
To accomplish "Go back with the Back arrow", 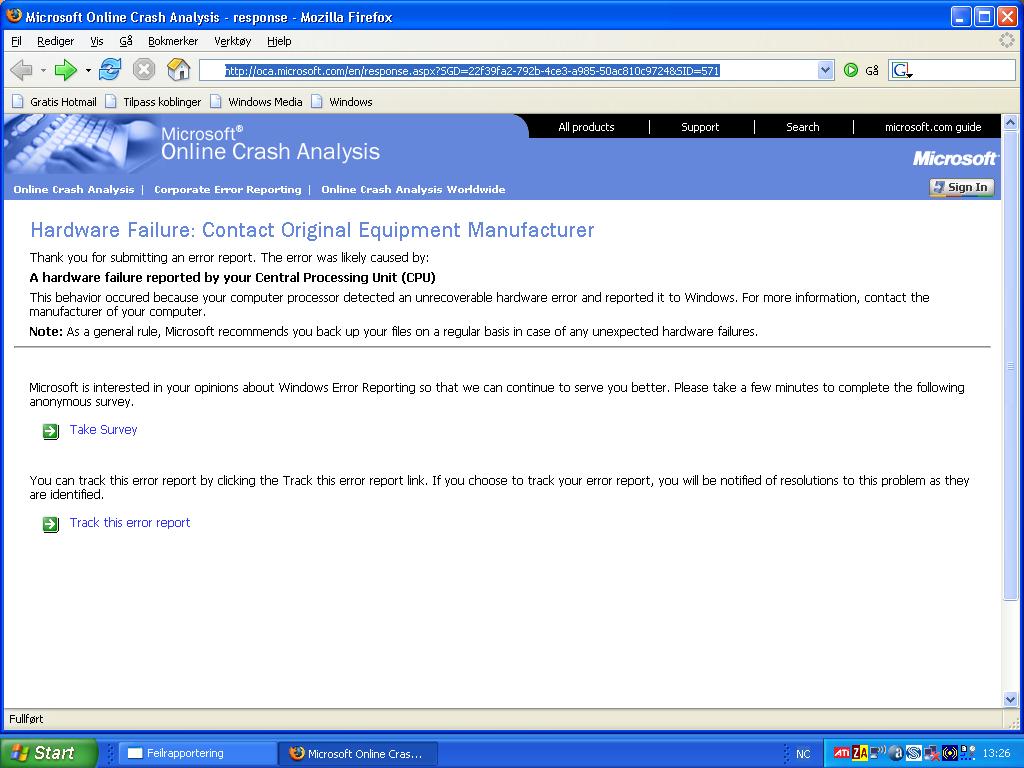I will (22, 70).
